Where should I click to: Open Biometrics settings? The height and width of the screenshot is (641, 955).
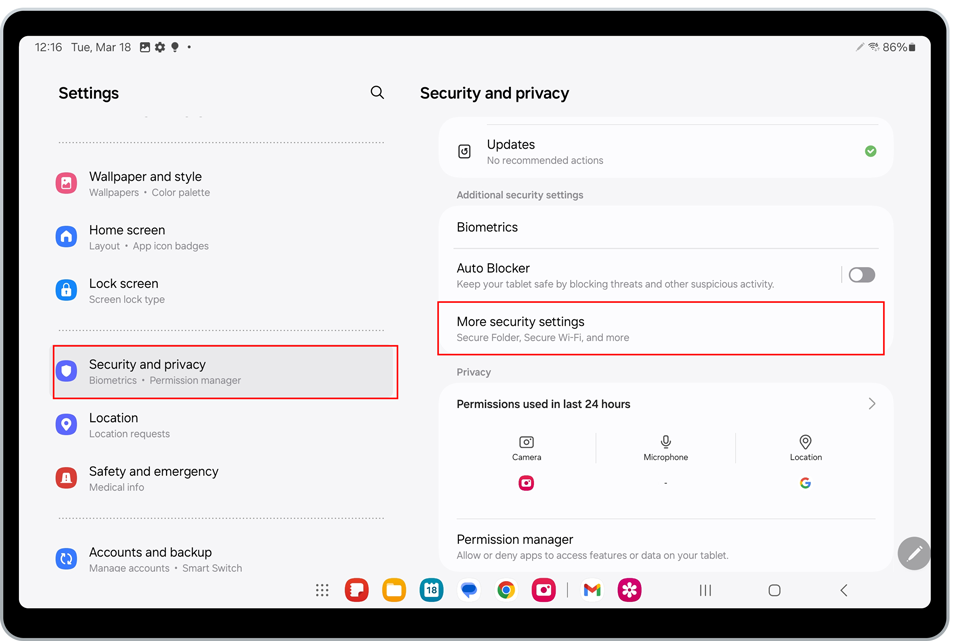point(666,227)
